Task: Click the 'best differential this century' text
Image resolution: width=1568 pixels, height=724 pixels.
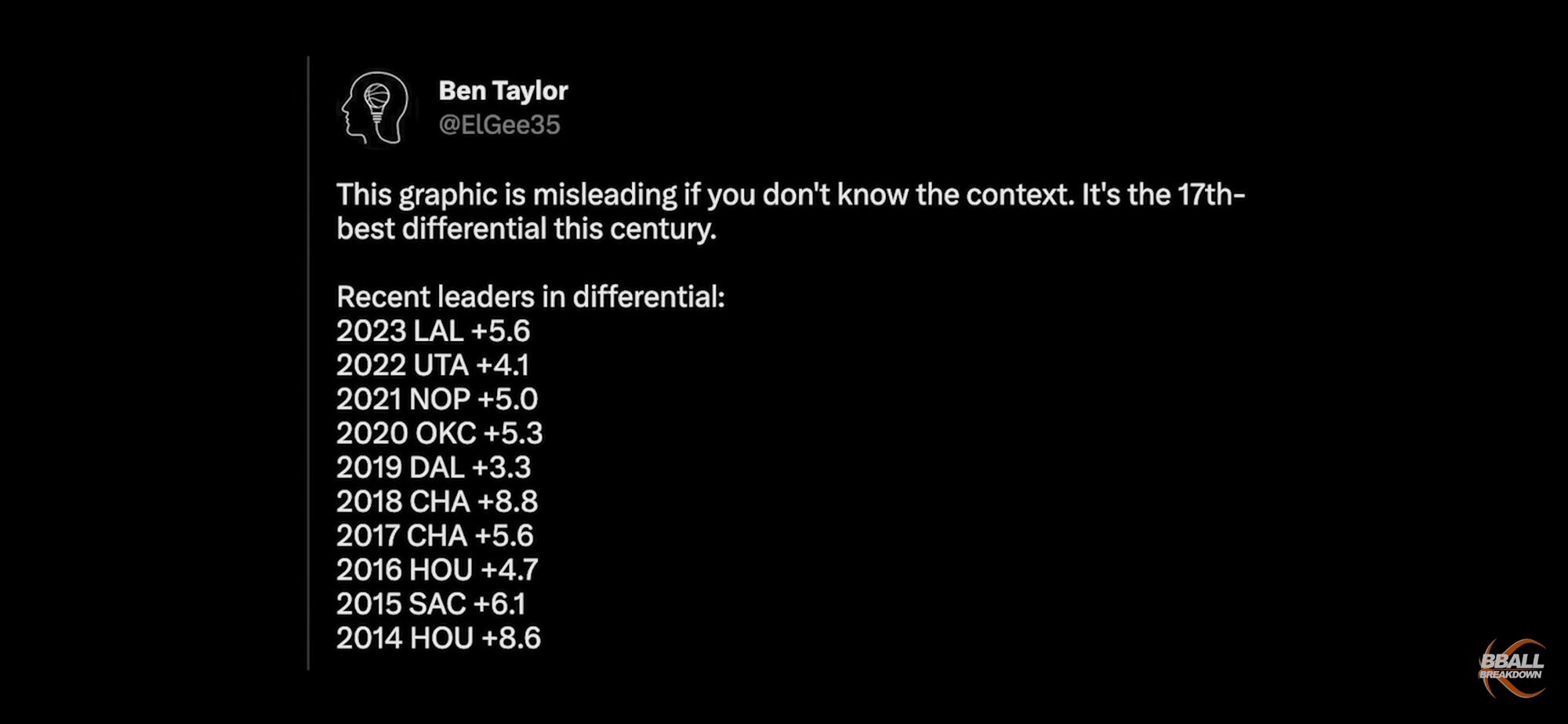Action: click(526, 229)
